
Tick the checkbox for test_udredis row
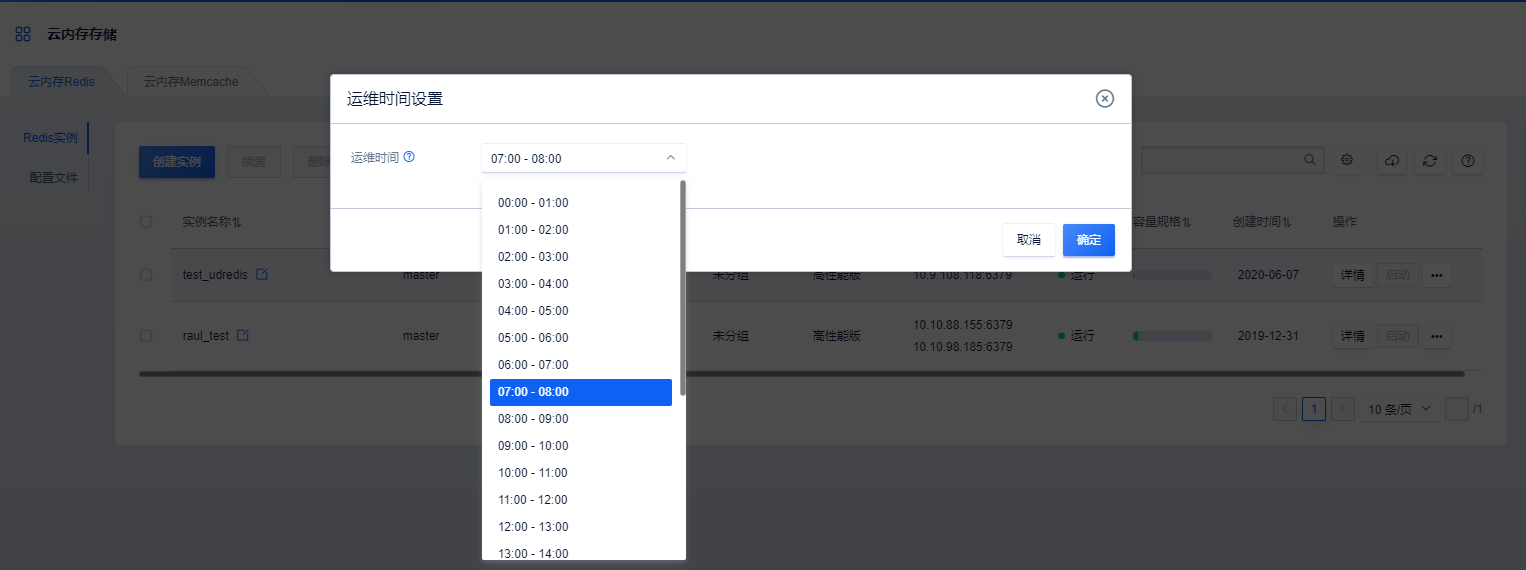[146, 274]
